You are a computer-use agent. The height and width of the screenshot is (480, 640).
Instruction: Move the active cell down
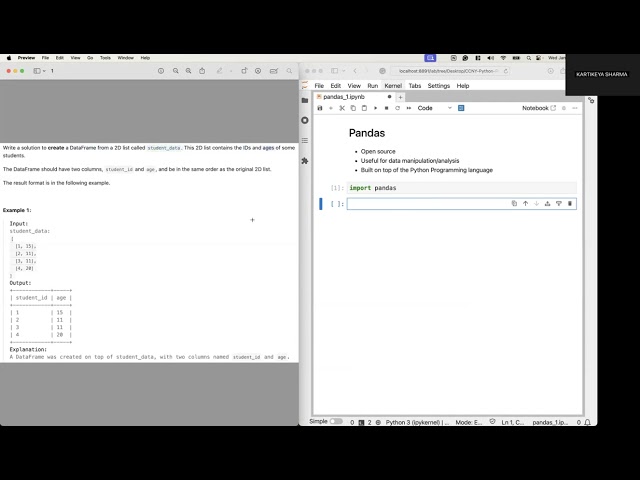pos(536,203)
